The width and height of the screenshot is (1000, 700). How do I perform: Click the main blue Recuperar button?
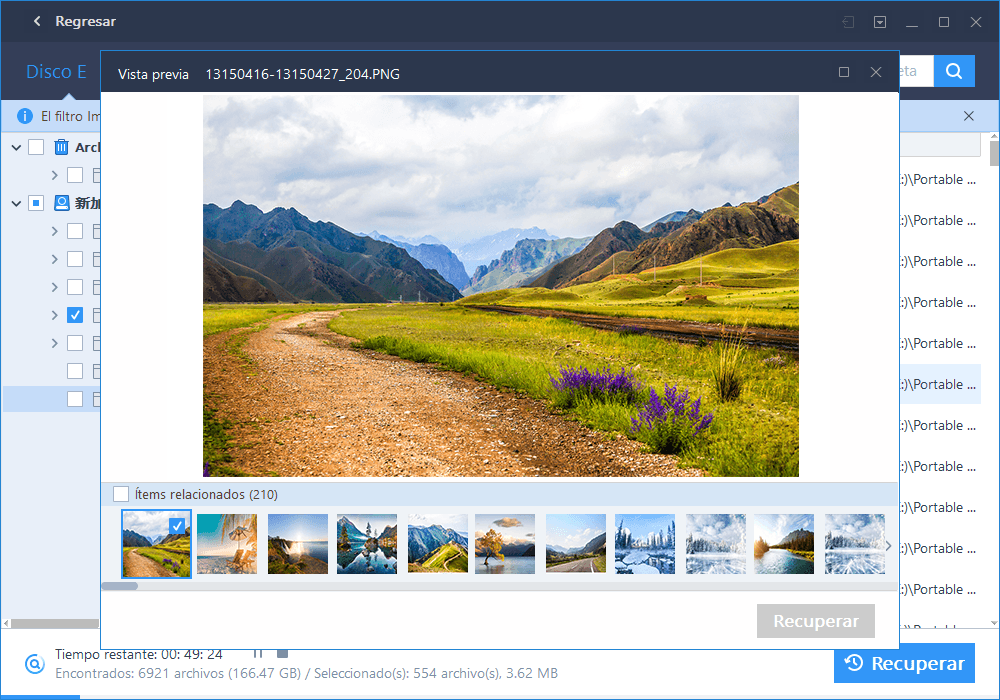coord(904,663)
